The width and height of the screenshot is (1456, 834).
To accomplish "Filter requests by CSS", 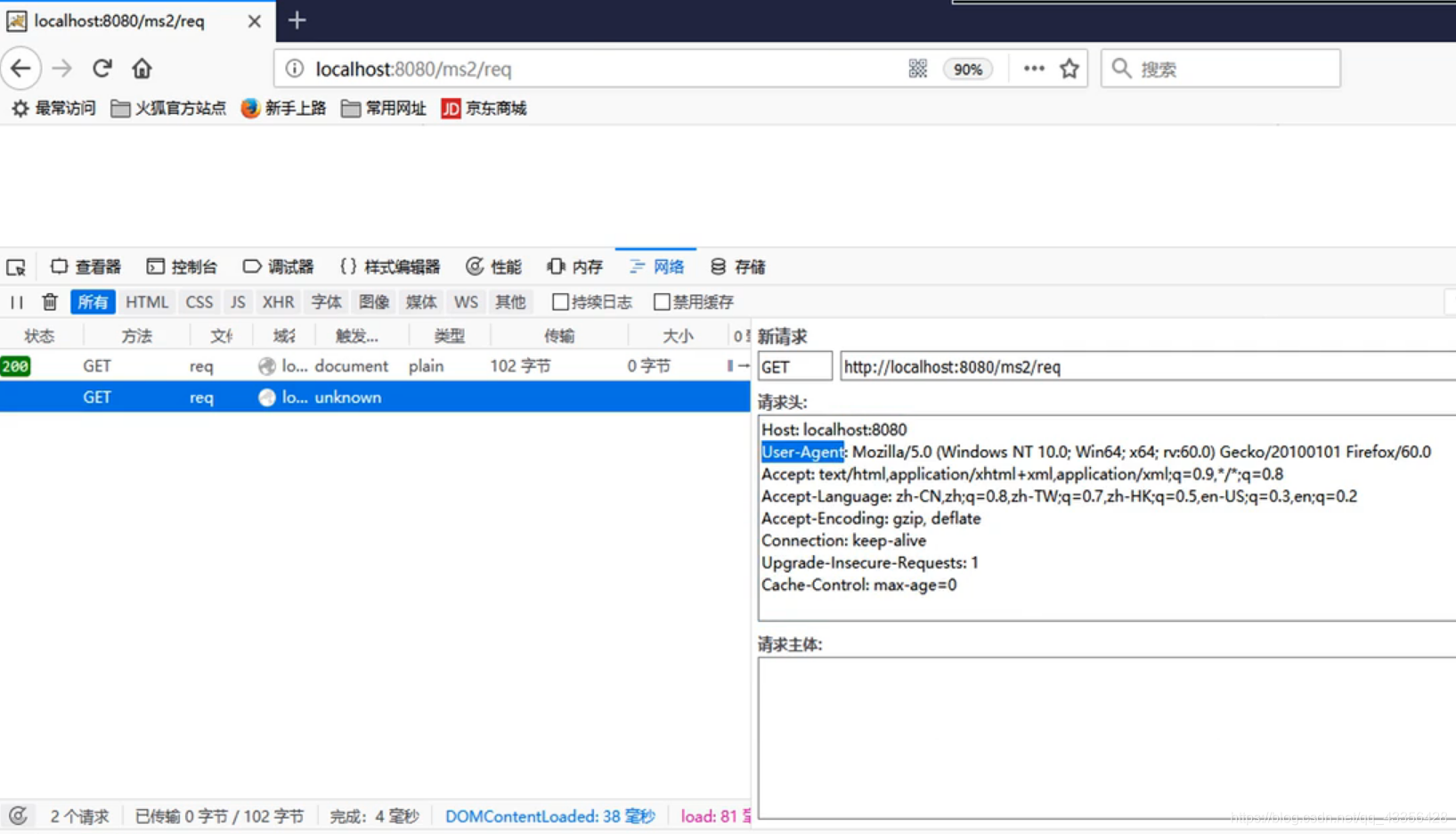I will click(x=199, y=302).
